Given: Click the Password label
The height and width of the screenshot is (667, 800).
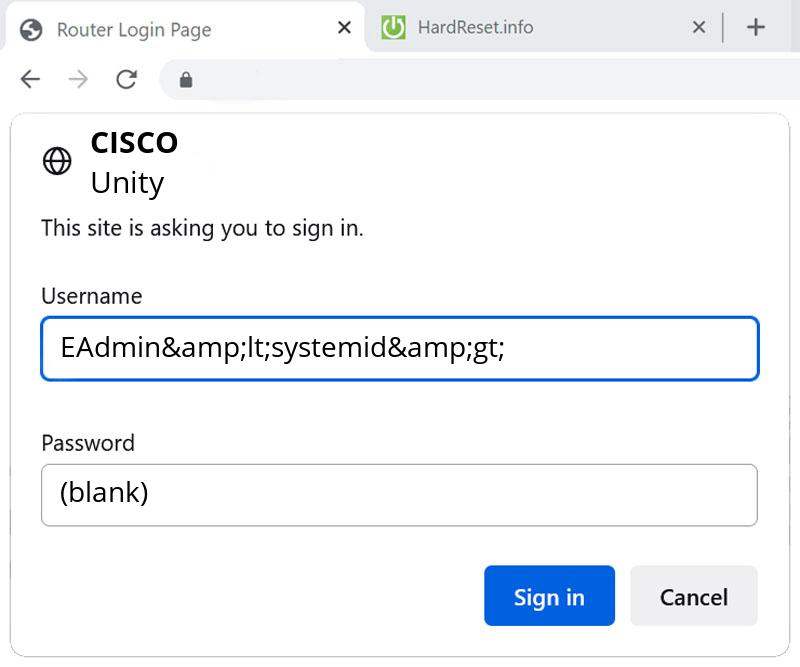Looking at the screenshot, I should 88,443.
